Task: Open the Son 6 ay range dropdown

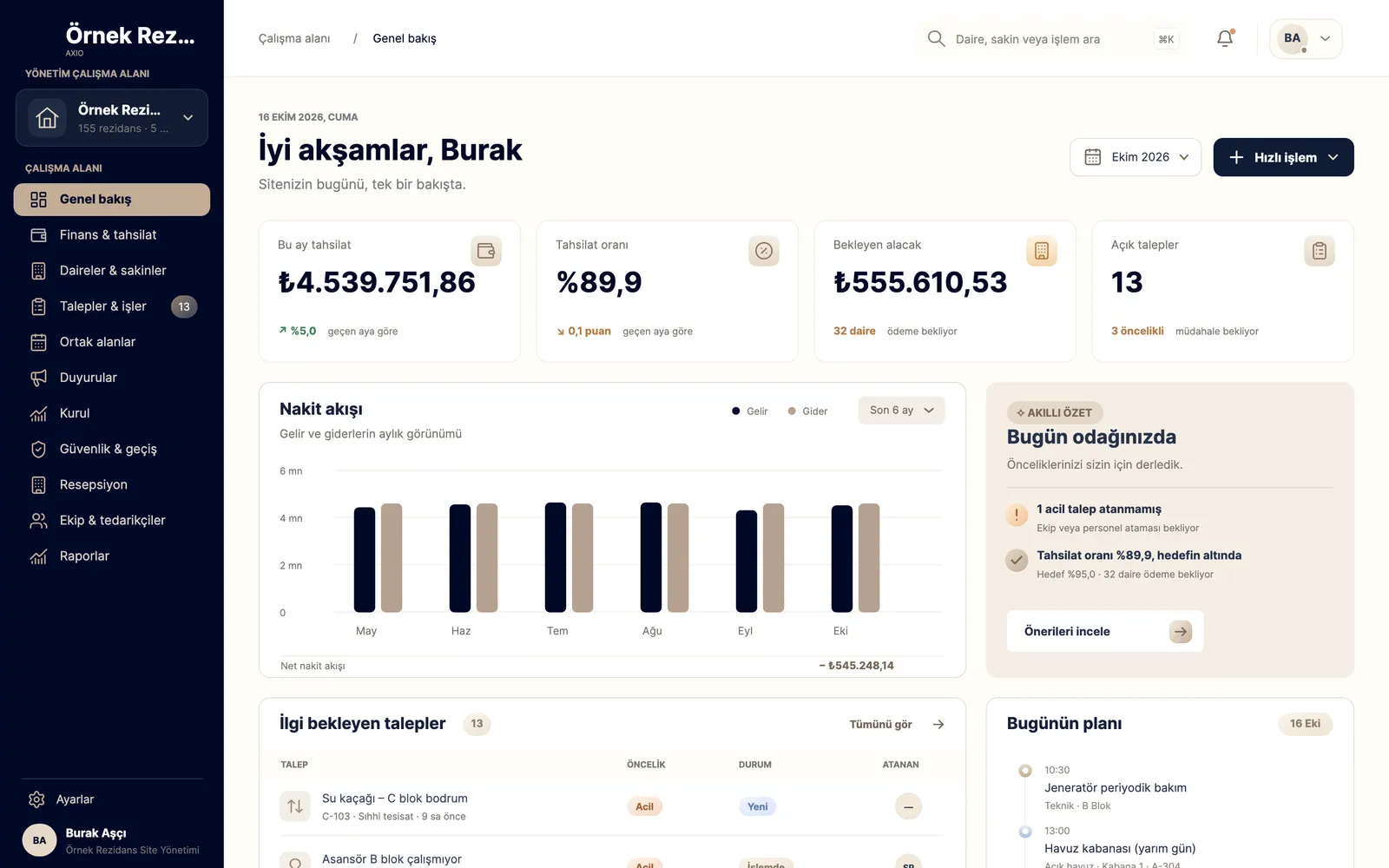Action: tap(901, 411)
